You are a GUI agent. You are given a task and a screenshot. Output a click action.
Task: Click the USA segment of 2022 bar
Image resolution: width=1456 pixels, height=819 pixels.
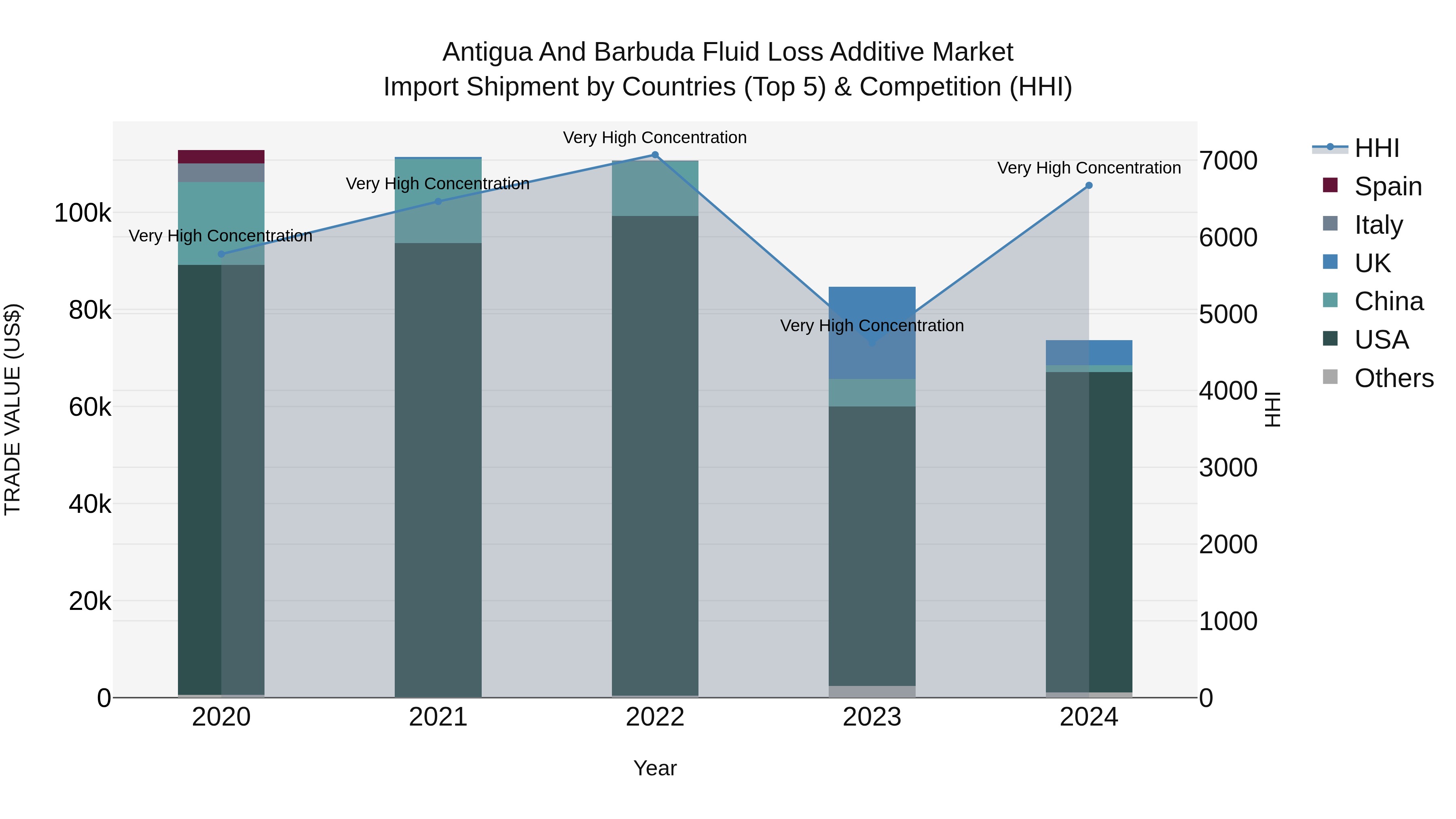(x=655, y=455)
